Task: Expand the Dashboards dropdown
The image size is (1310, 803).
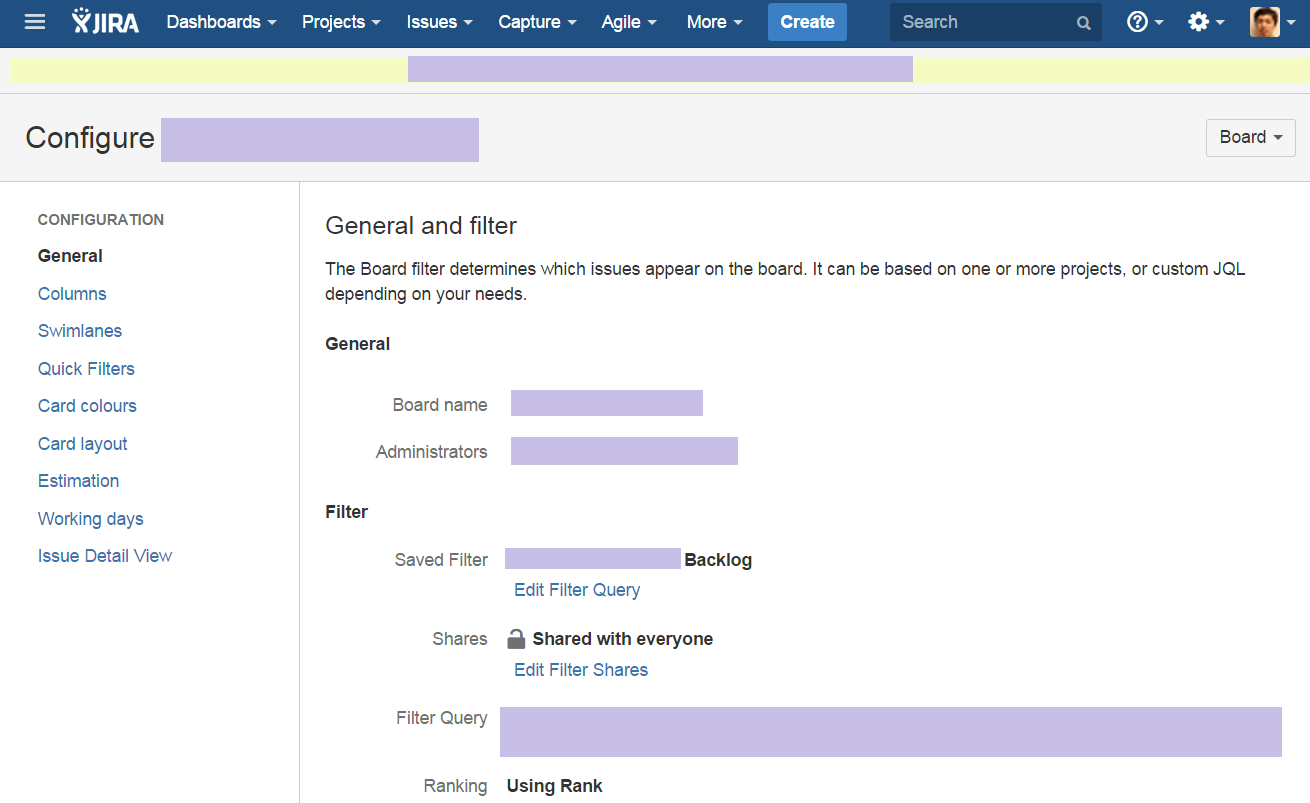Action: click(222, 22)
